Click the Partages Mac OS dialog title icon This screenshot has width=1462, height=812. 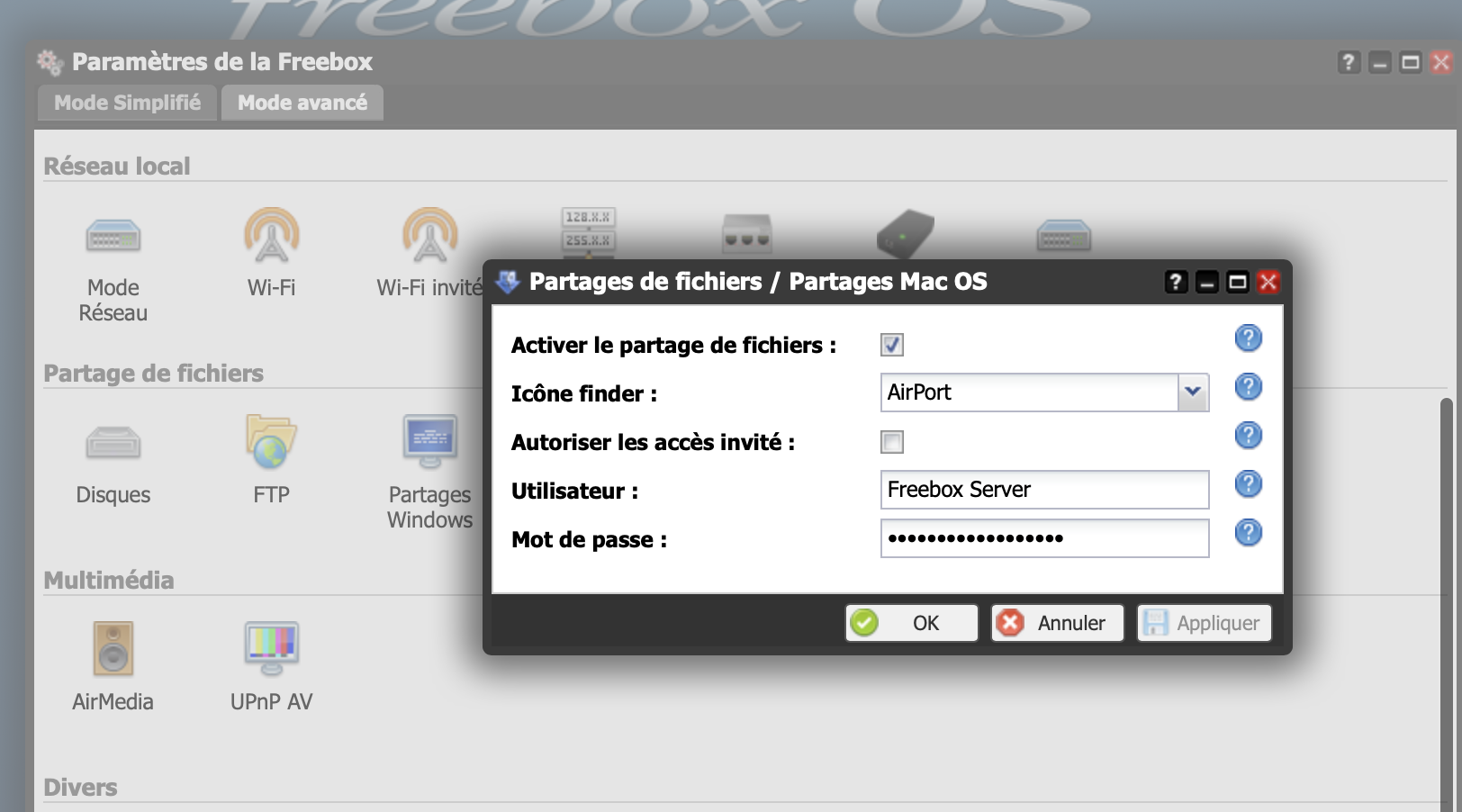click(508, 282)
